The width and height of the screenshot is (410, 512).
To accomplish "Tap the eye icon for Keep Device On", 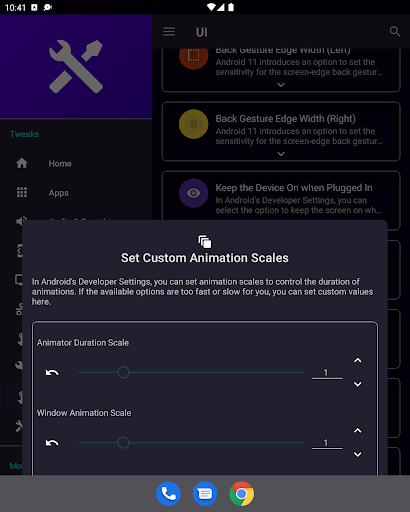I will click(x=193, y=193).
